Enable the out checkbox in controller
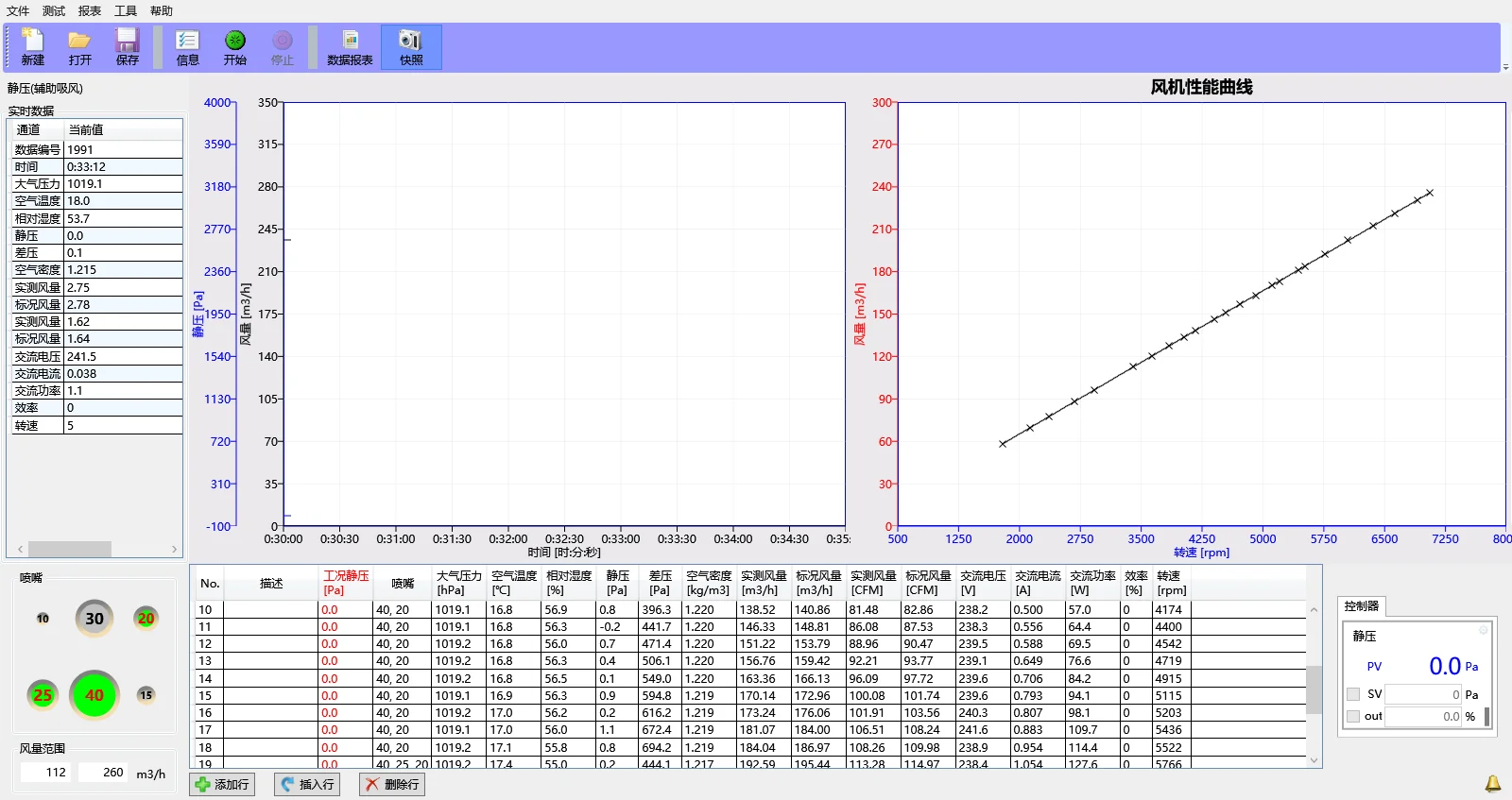1512x800 pixels. tap(1353, 717)
